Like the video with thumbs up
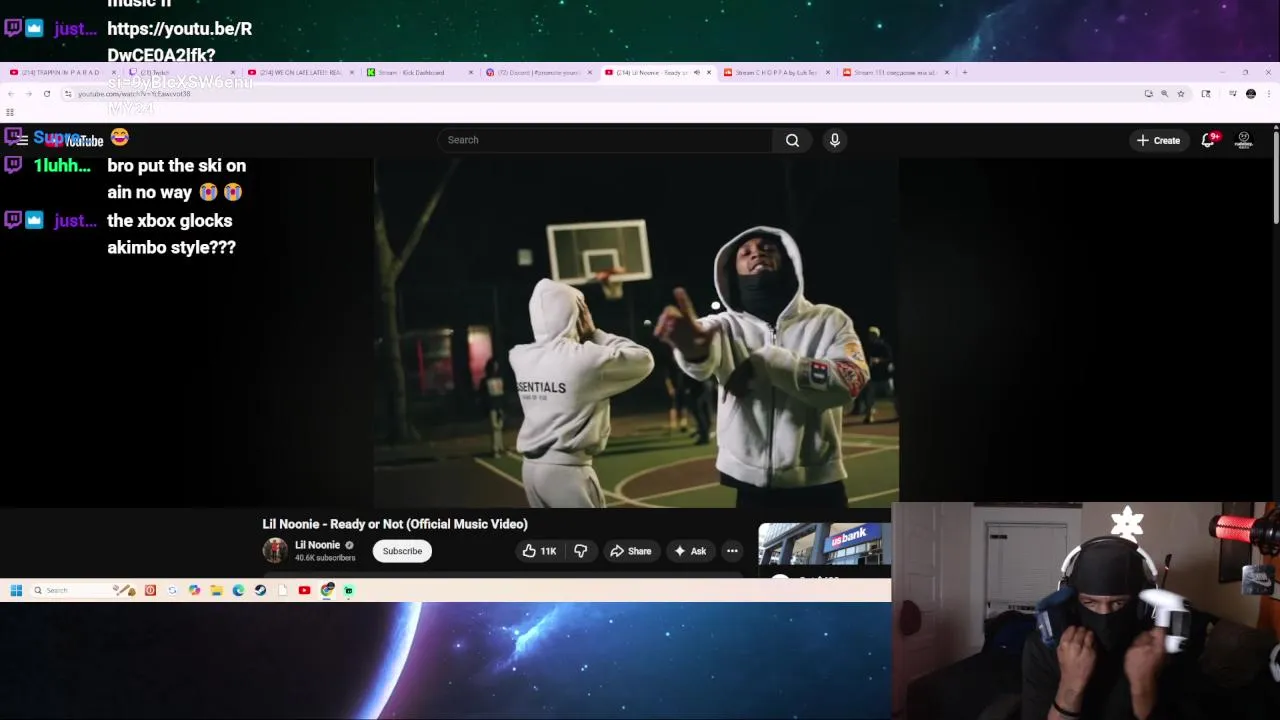Viewport: 1280px width, 720px height. (539, 551)
